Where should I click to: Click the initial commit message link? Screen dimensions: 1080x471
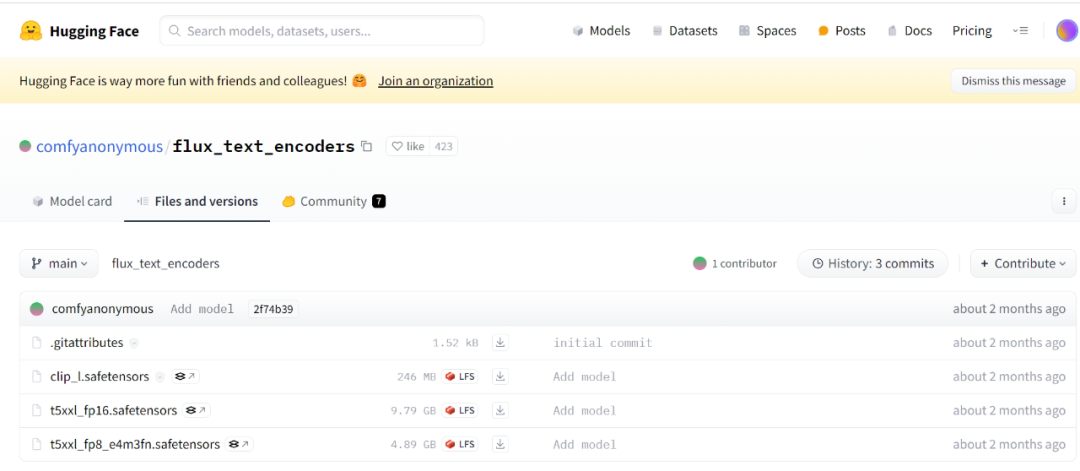pos(603,342)
